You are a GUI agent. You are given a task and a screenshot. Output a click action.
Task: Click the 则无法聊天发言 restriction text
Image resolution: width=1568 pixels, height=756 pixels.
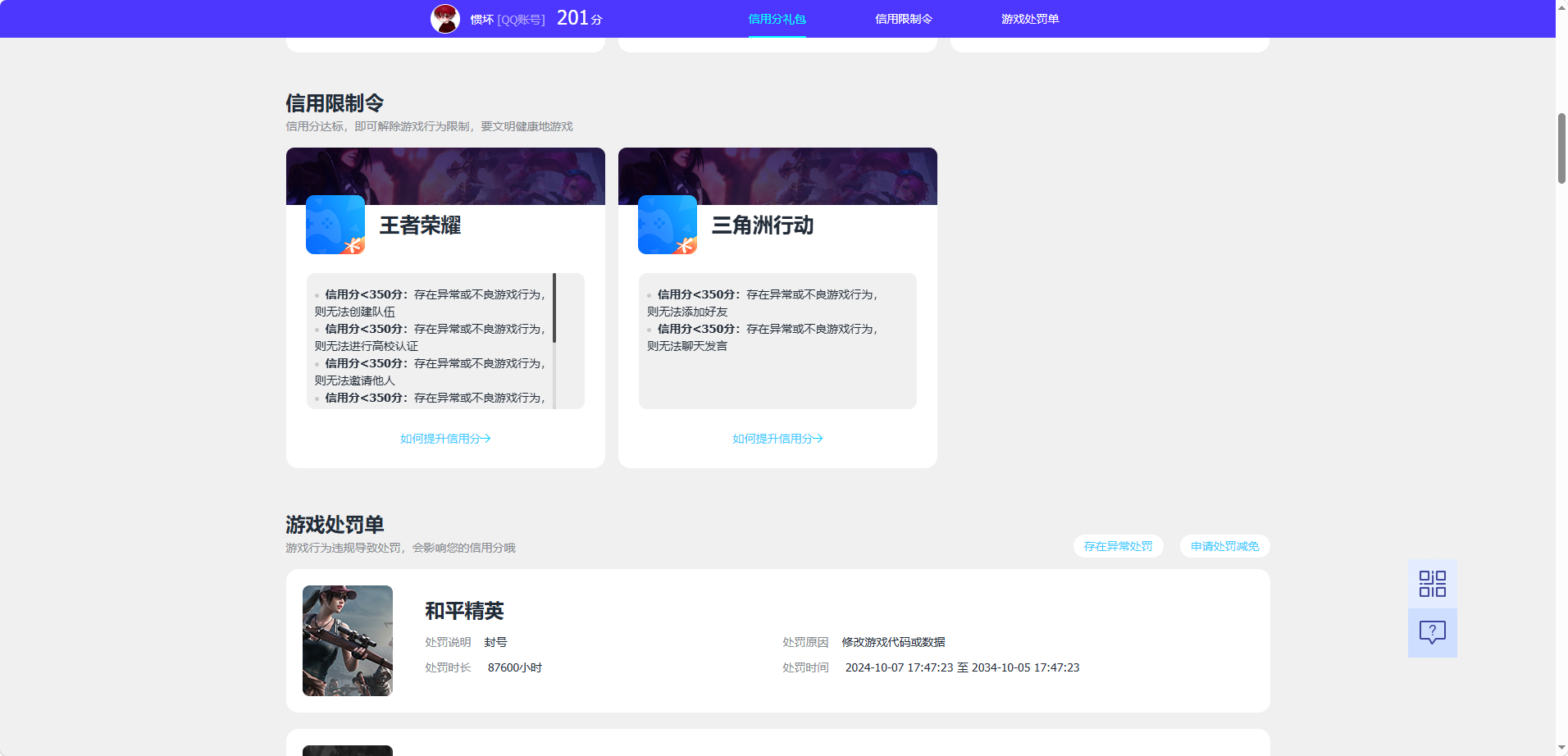[x=687, y=346]
